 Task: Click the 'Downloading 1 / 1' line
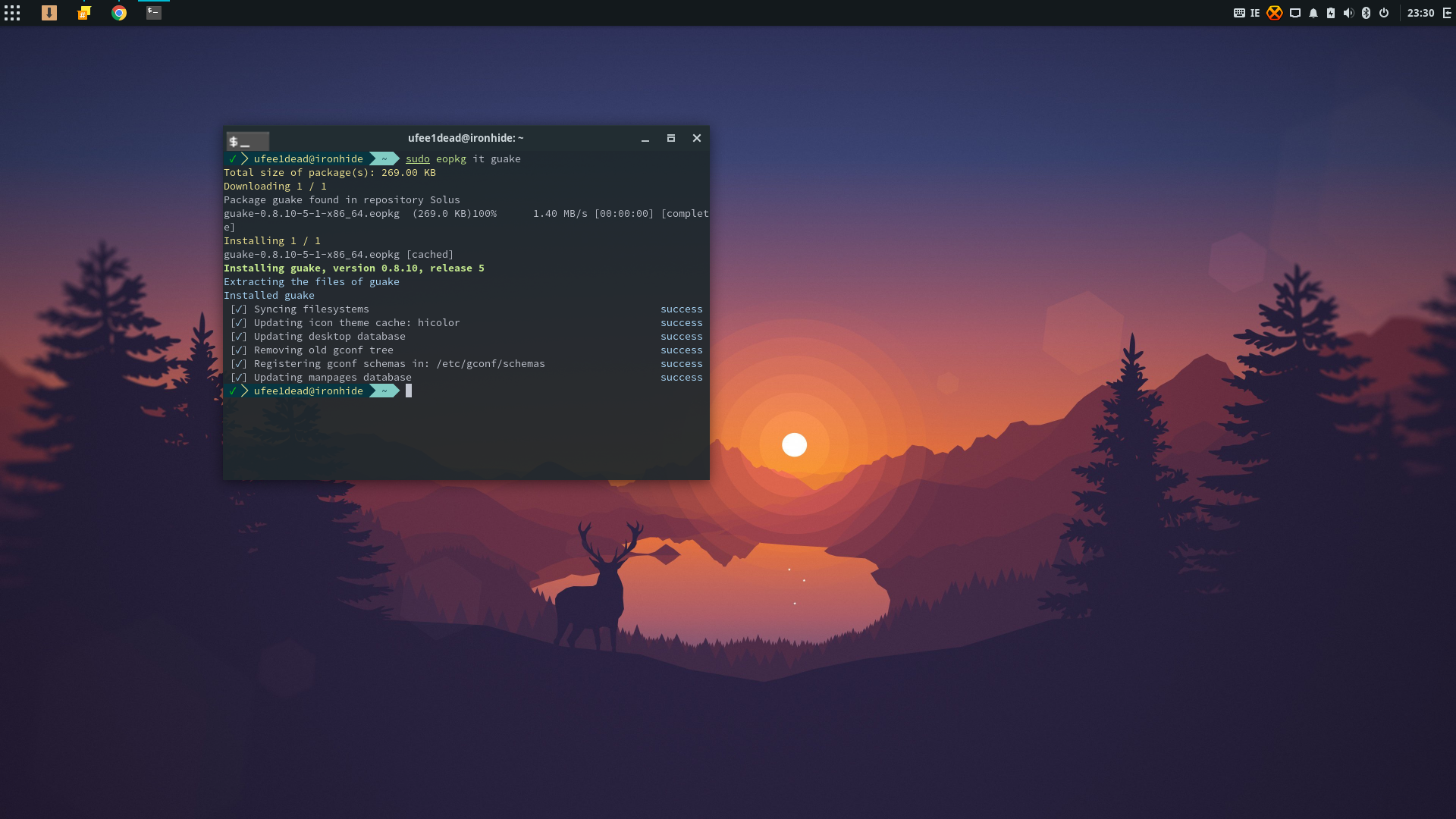(275, 187)
